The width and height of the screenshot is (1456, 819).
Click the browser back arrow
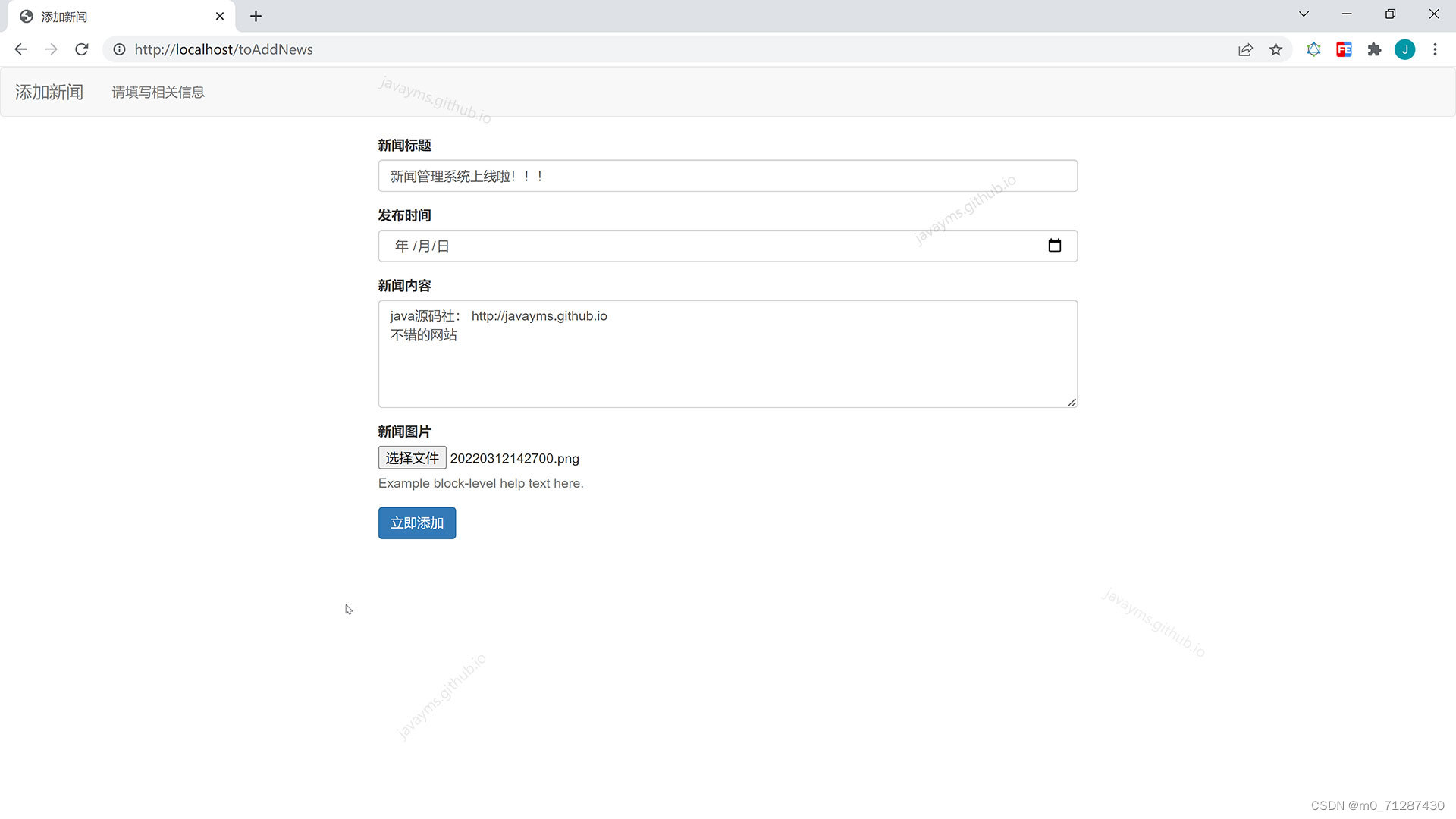click(20, 49)
